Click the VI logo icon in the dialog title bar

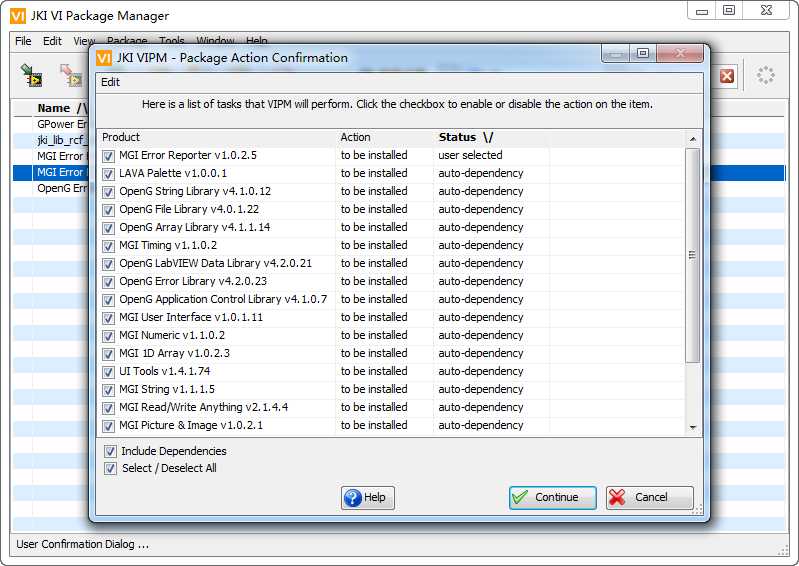104,58
